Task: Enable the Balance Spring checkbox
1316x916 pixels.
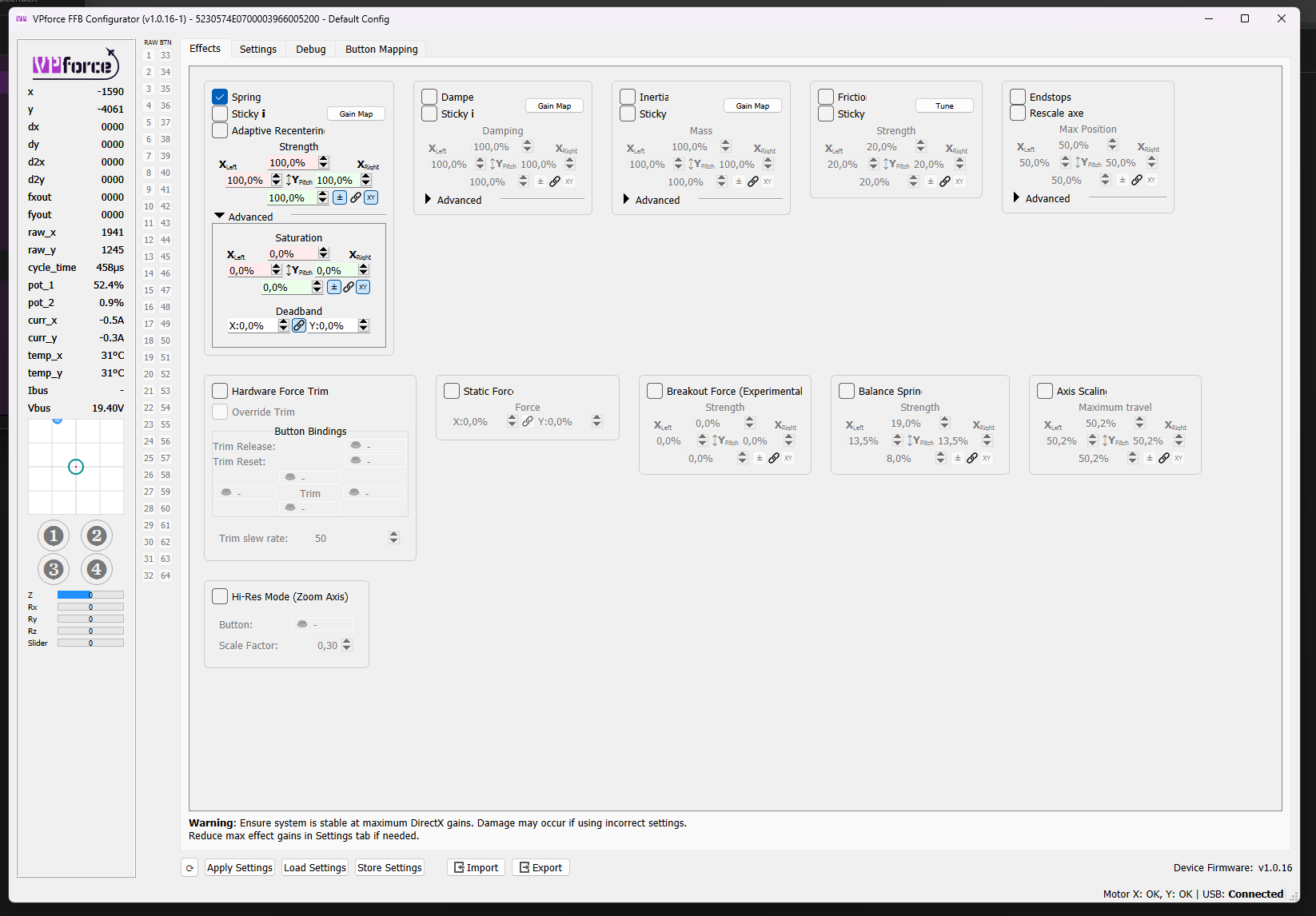Action: coord(847,391)
